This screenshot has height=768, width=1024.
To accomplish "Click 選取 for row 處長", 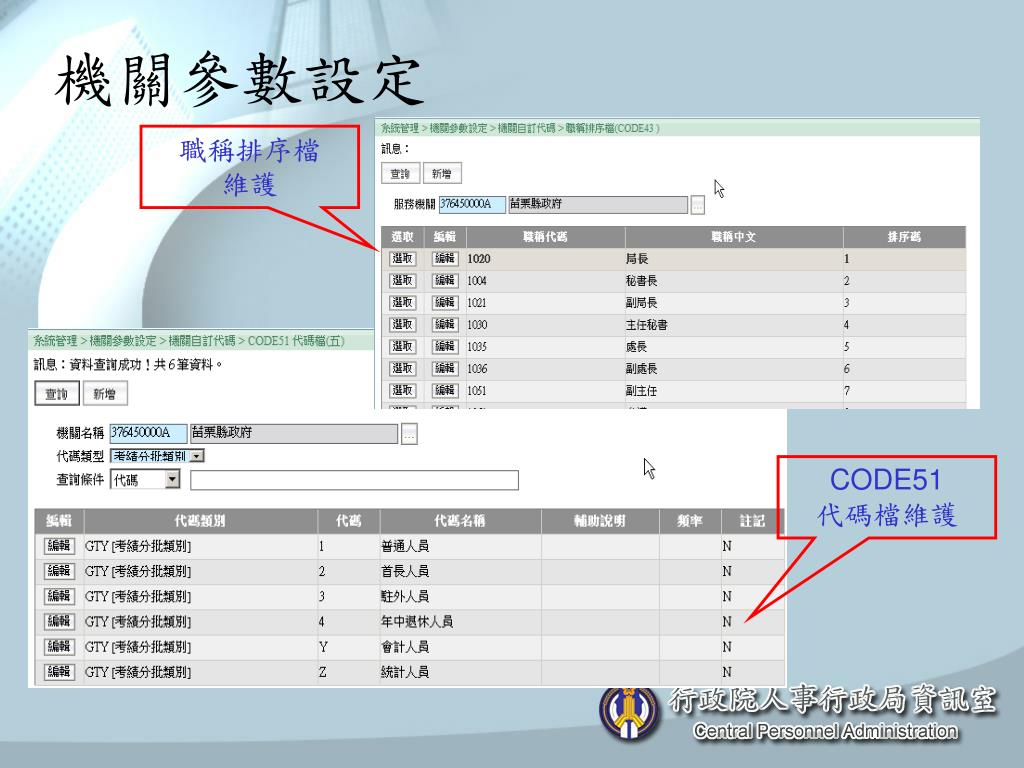I will click(402, 347).
